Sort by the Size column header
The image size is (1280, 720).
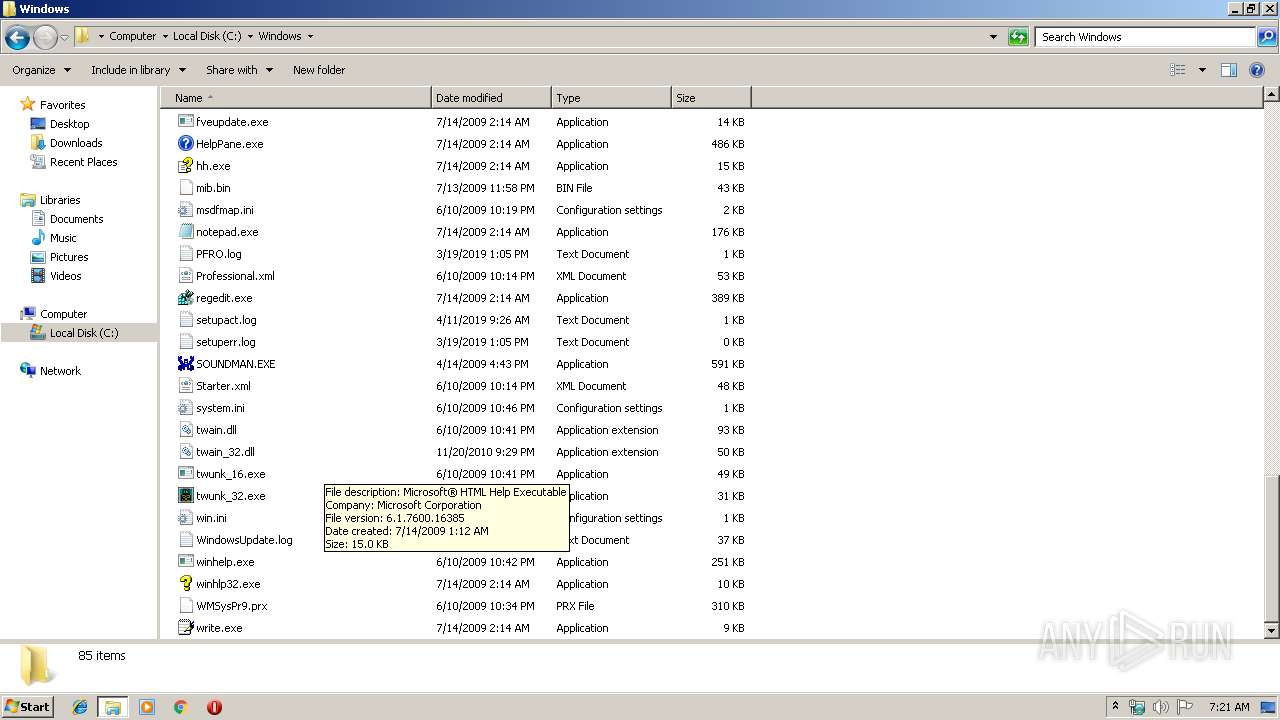click(711, 98)
